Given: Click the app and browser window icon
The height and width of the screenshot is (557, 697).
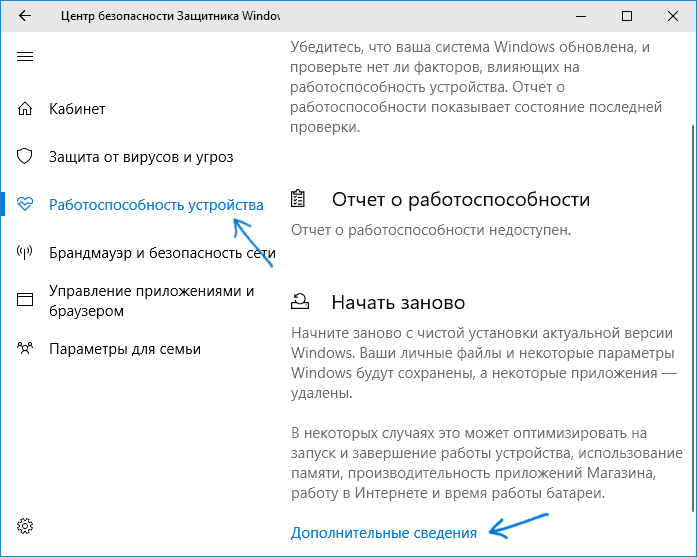Looking at the screenshot, I should pos(25,300).
